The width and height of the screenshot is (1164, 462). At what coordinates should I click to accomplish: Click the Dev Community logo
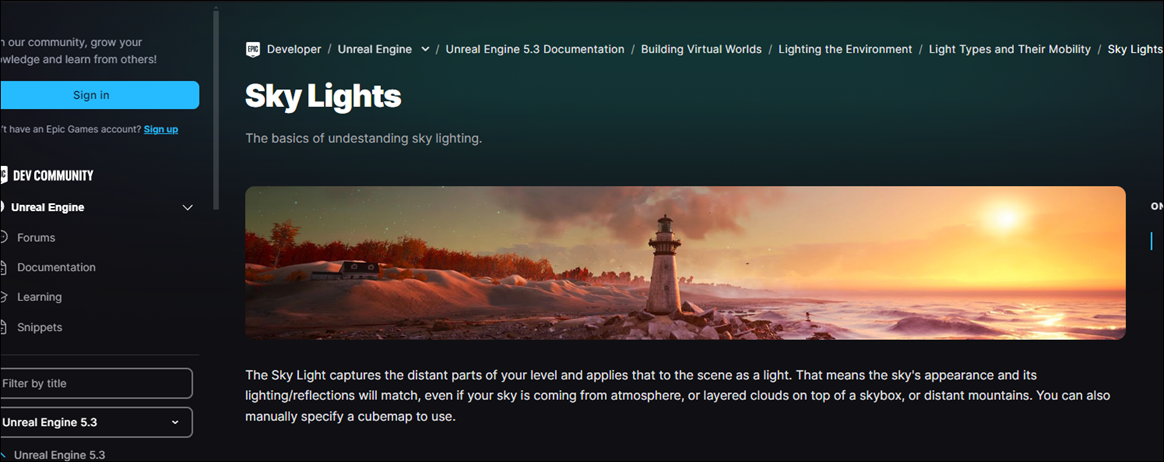47,175
